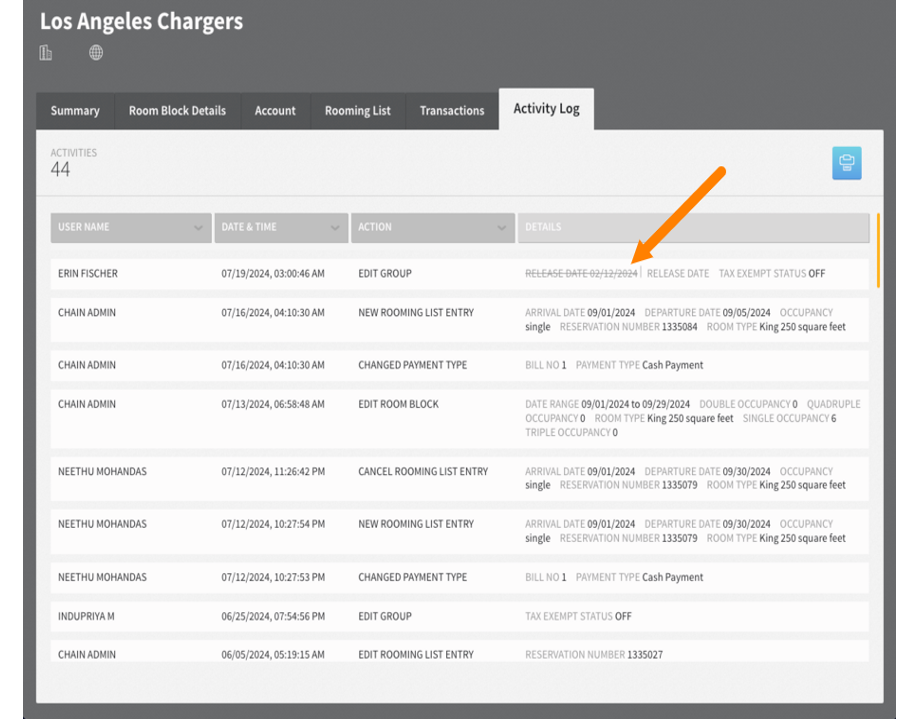Click the Details column header
This screenshot has height=719, width=920.
(694, 228)
